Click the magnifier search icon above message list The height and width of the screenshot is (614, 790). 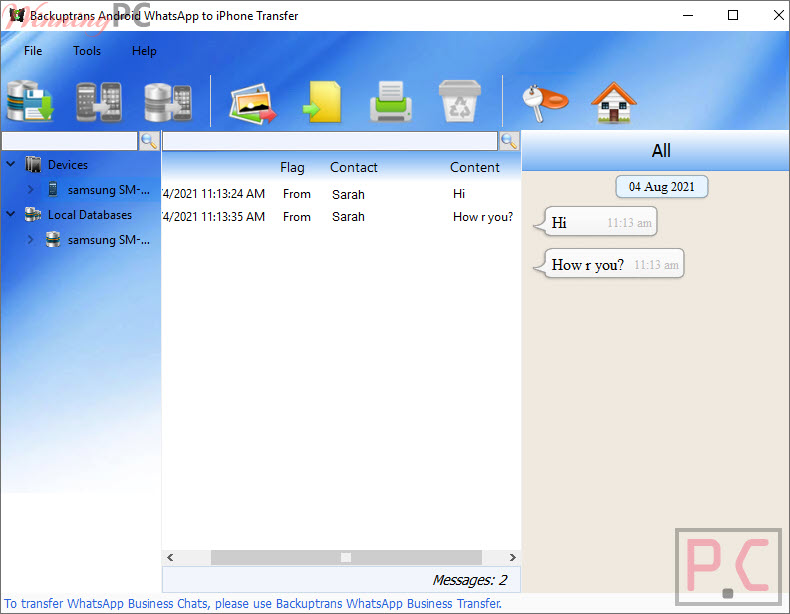[x=509, y=141]
